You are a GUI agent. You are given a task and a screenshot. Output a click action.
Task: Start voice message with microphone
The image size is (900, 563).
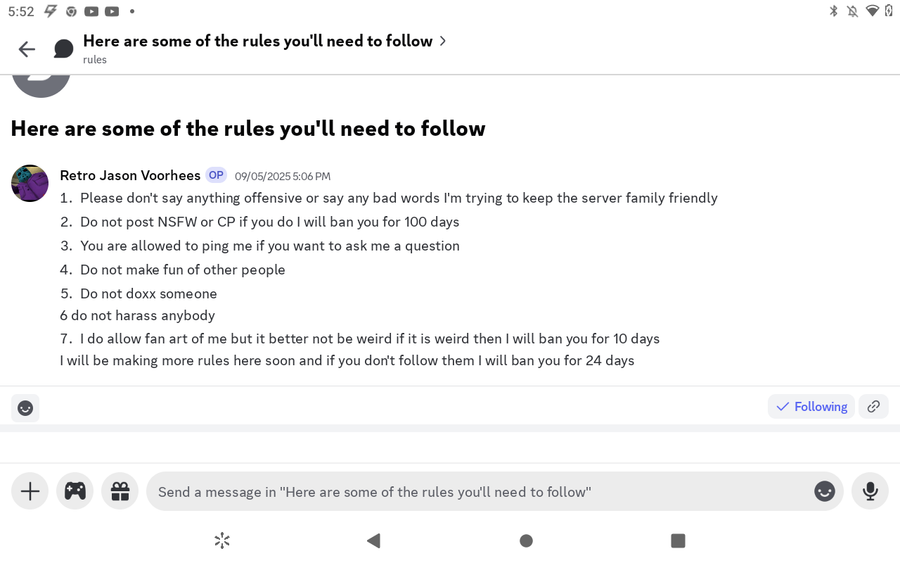point(870,491)
